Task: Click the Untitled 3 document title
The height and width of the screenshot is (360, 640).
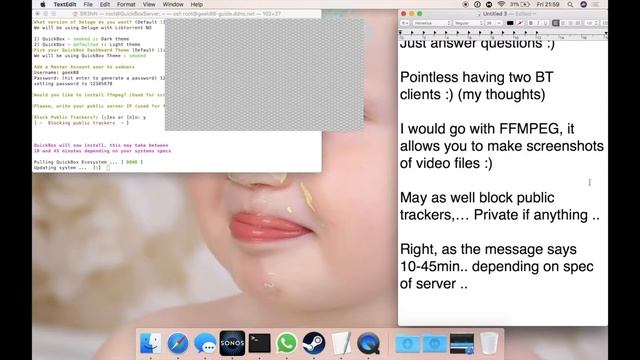Action: [x=495, y=14]
